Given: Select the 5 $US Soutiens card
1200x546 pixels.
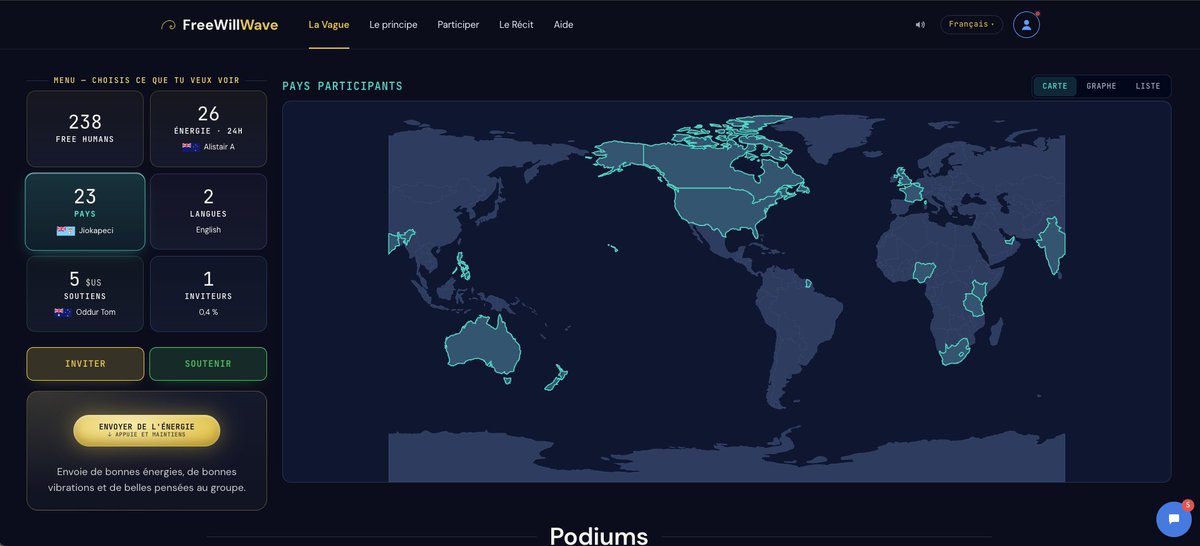Looking at the screenshot, I should click(x=85, y=294).
